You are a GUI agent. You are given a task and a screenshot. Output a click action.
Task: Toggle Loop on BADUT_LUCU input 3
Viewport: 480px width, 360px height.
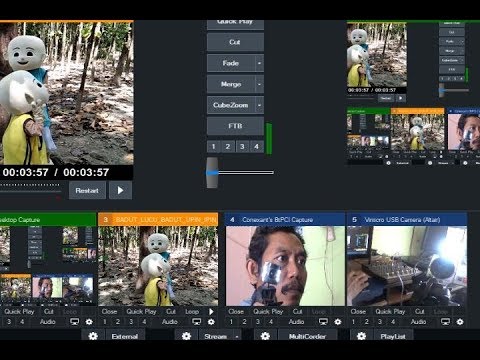coord(192,312)
